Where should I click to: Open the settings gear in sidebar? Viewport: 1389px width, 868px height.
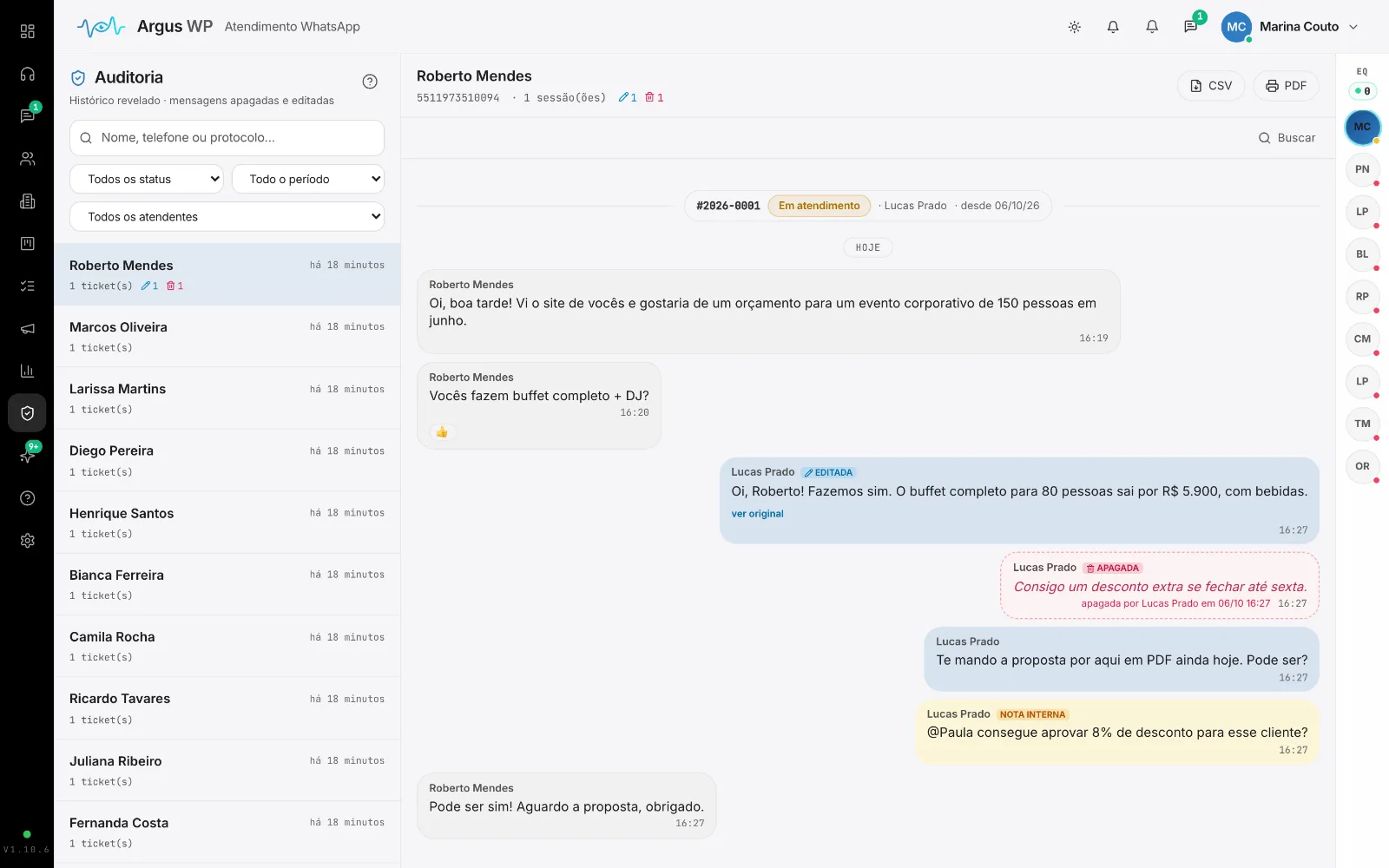pos(27,540)
